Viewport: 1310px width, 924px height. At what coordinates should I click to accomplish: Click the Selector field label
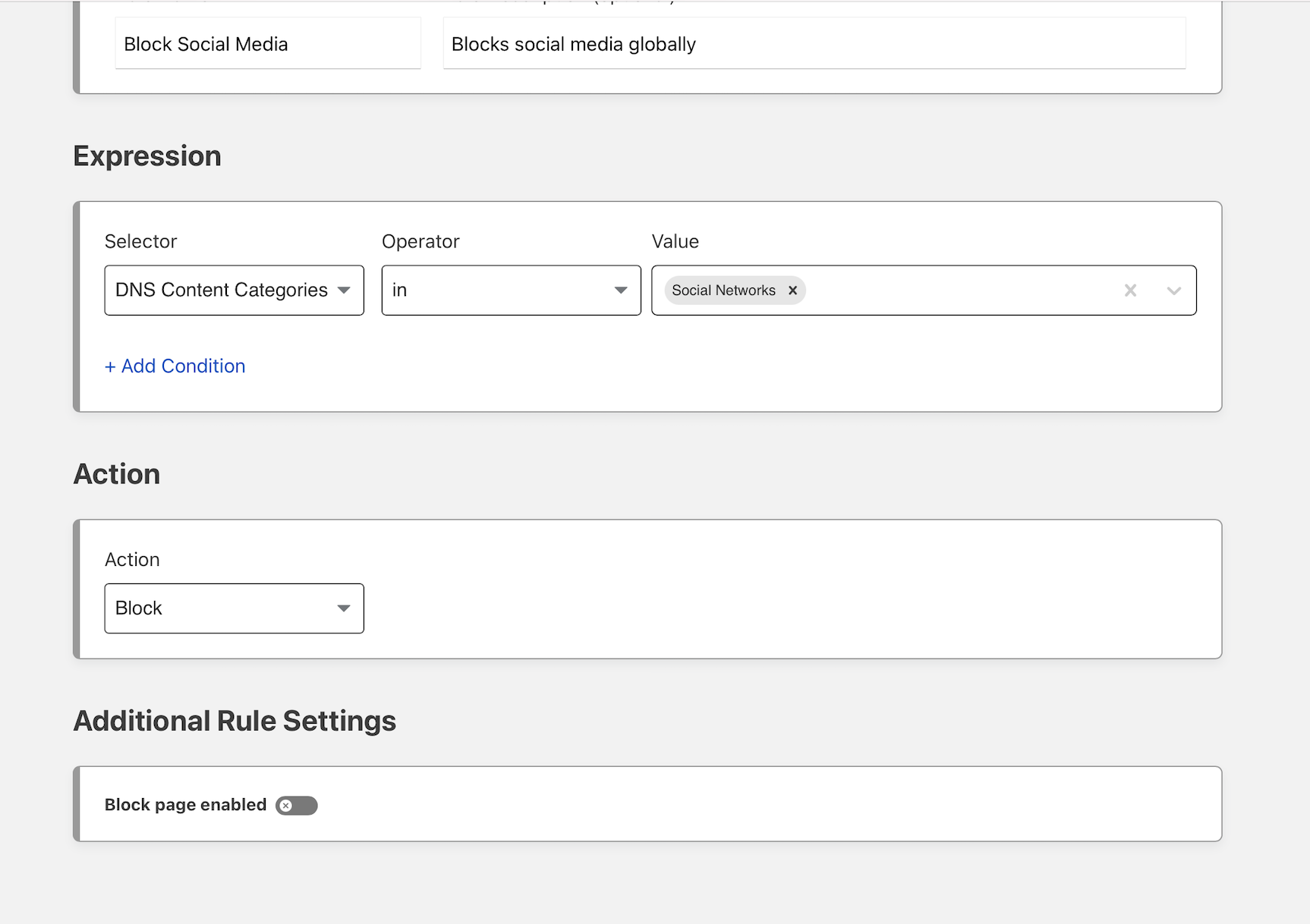(140, 241)
